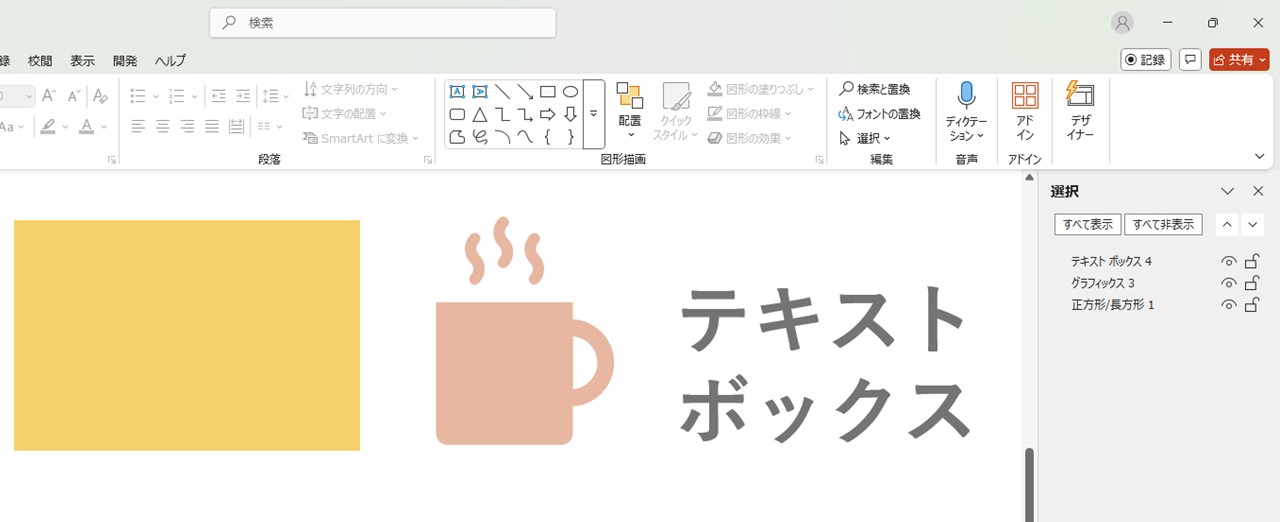The width and height of the screenshot is (1280, 522).
Task: Select the text box shape in gallery
Action: (x=457, y=91)
